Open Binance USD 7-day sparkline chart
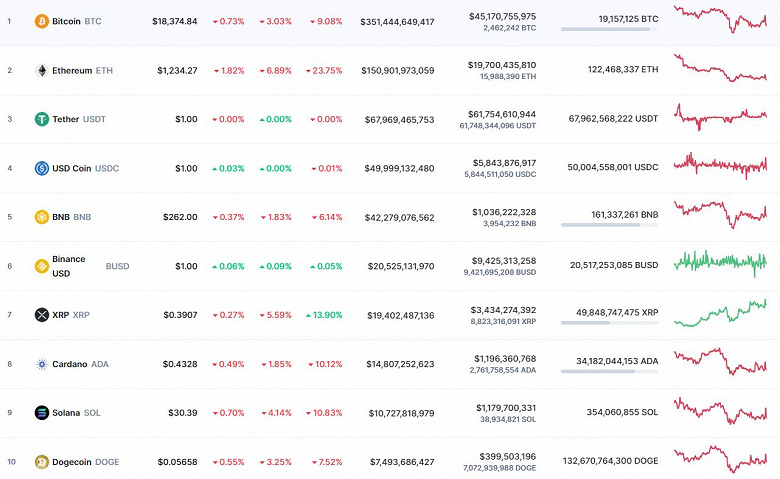Screen dimensions: 780x479 (720, 263)
